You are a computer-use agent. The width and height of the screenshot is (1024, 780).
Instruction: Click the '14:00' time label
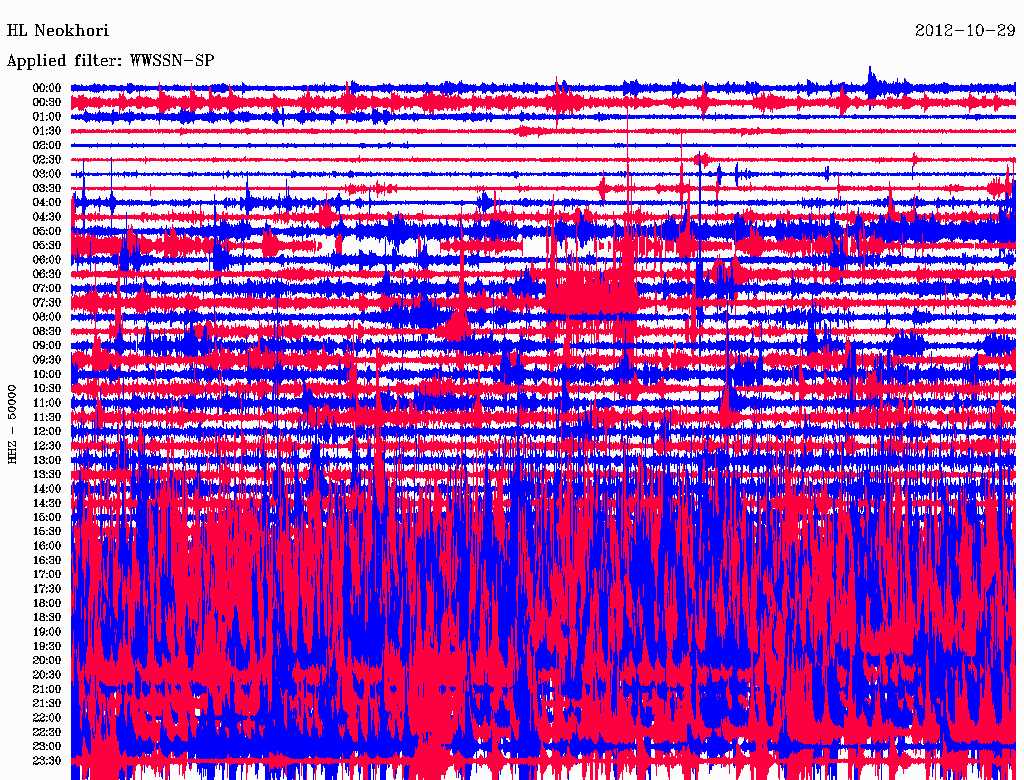47,489
